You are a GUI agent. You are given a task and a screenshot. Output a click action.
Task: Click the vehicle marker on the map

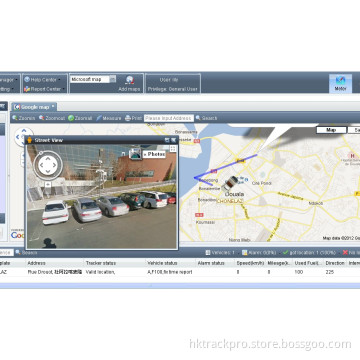230,183
